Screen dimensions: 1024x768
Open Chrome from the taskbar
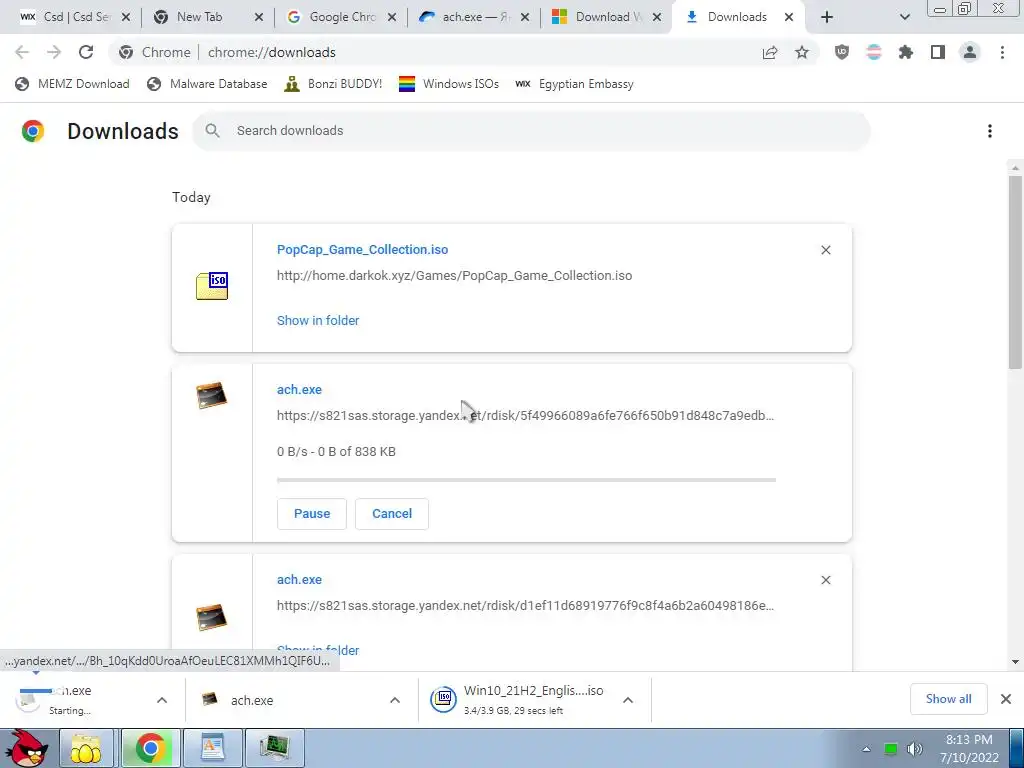150,748
